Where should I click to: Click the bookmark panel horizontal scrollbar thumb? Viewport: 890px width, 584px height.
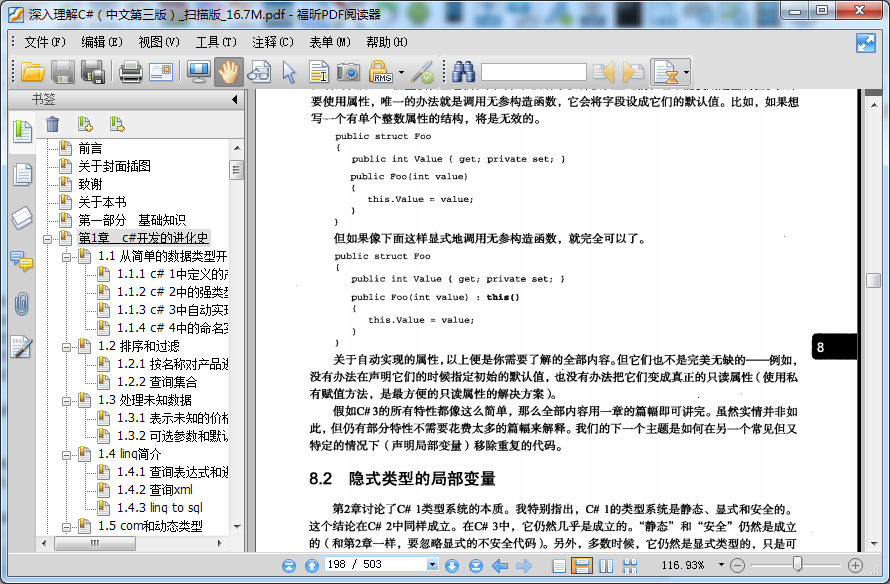click(95, 543)
